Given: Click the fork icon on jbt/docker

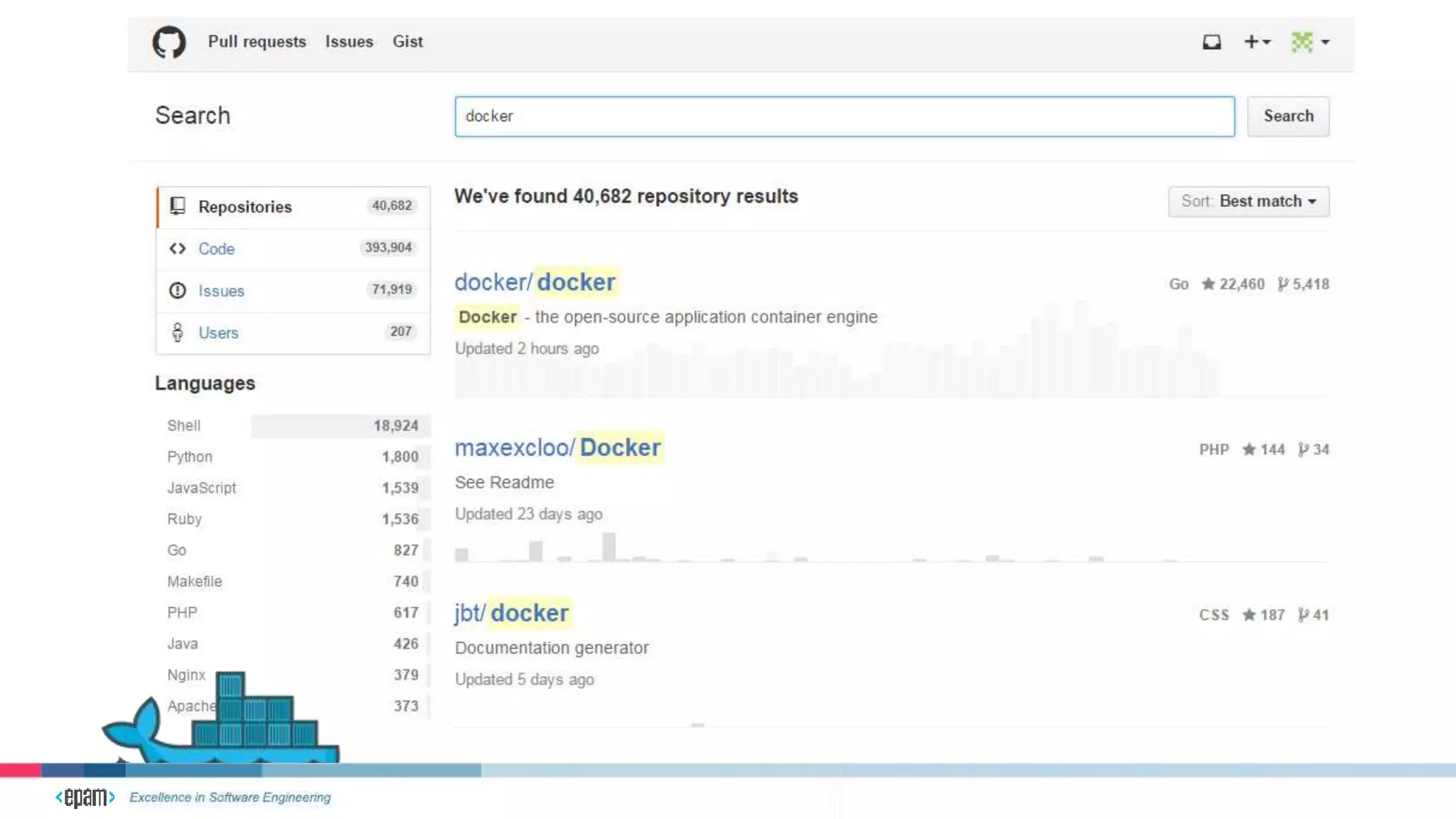Looking at the screenshot, I should (x=1303, y=615).
